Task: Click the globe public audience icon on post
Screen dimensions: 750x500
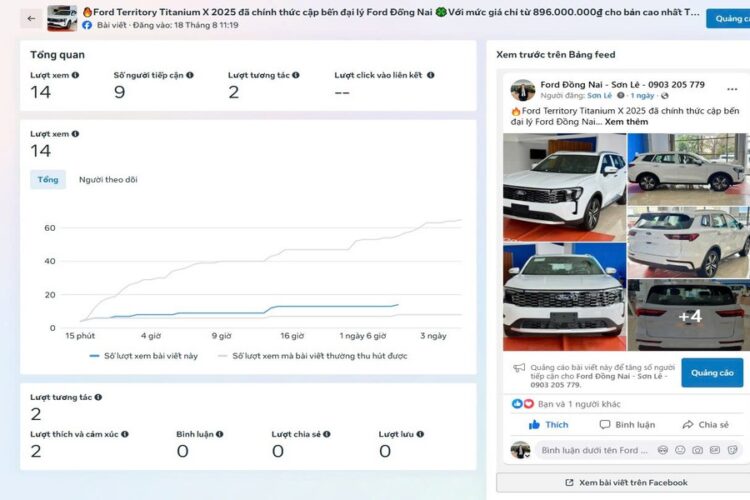Action: 664,96
